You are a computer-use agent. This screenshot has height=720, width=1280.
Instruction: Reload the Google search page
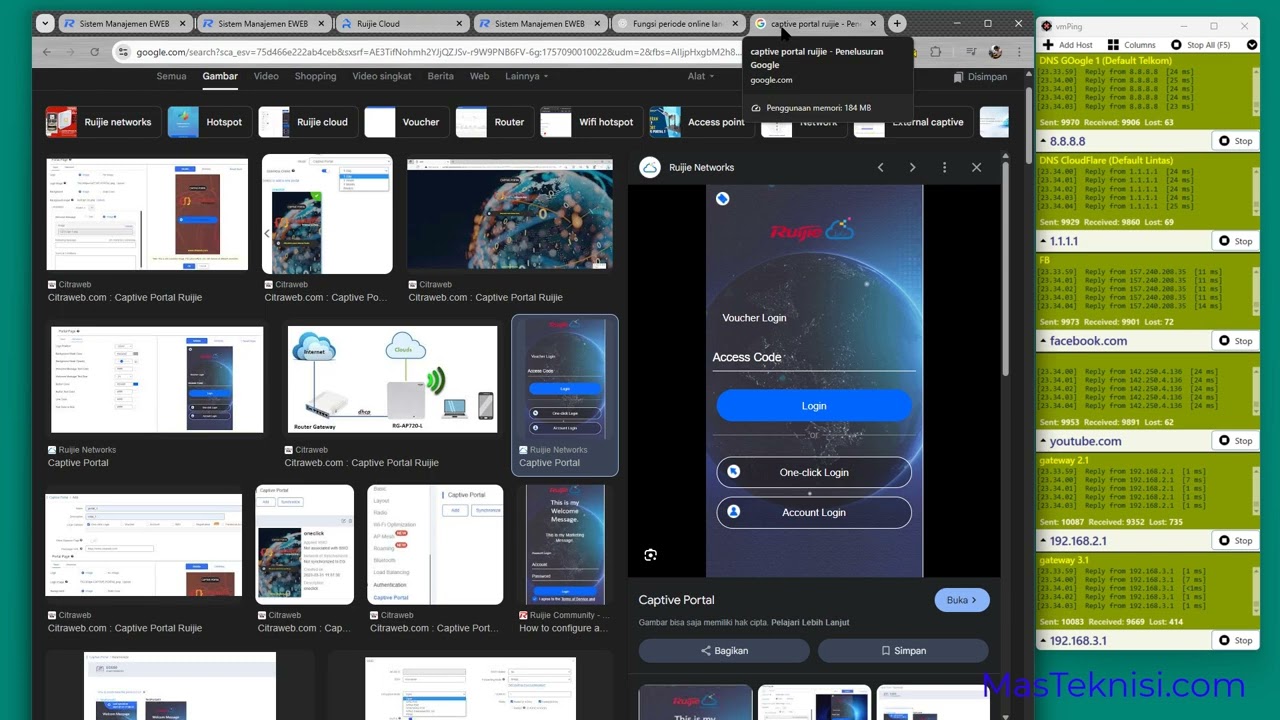[94, 52]
